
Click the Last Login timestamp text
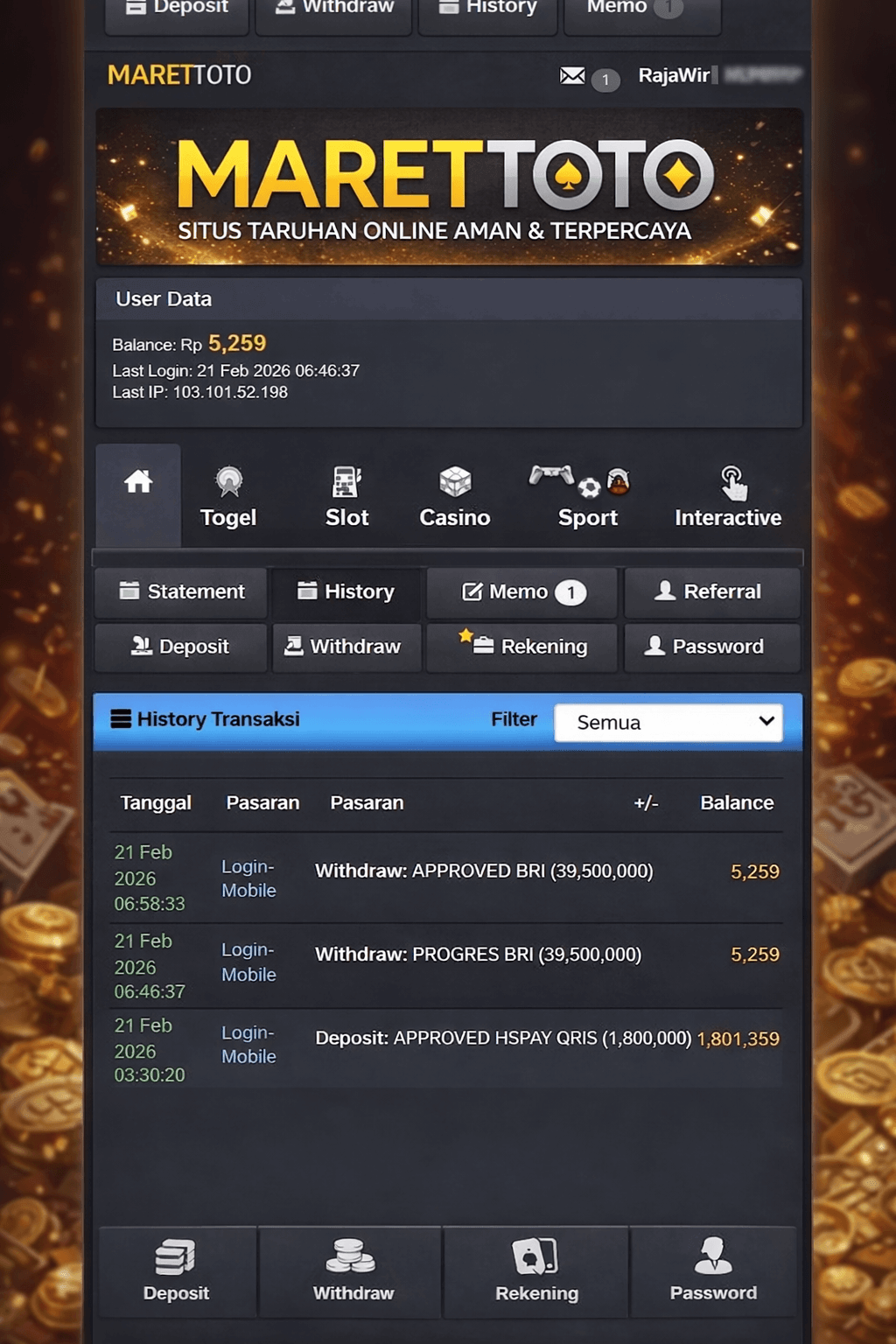[235, 371]
